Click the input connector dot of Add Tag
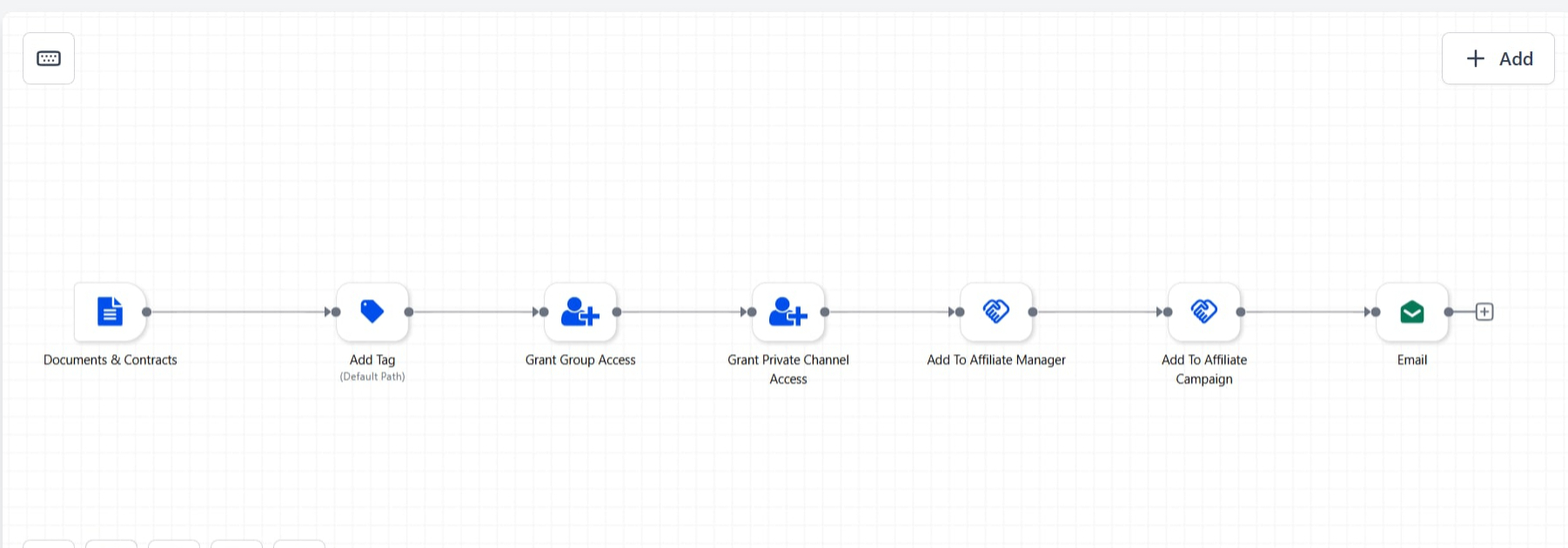The height and width of the screenshot is (548, 1568). pyautogui.click(x=336, y=311)
